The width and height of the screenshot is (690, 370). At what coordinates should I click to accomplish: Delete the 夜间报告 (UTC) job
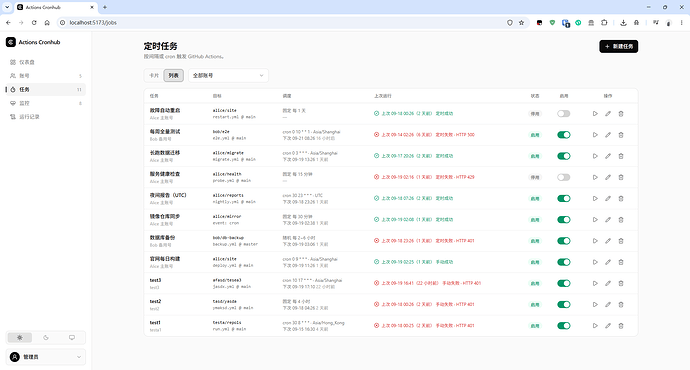tap(621, 198)
